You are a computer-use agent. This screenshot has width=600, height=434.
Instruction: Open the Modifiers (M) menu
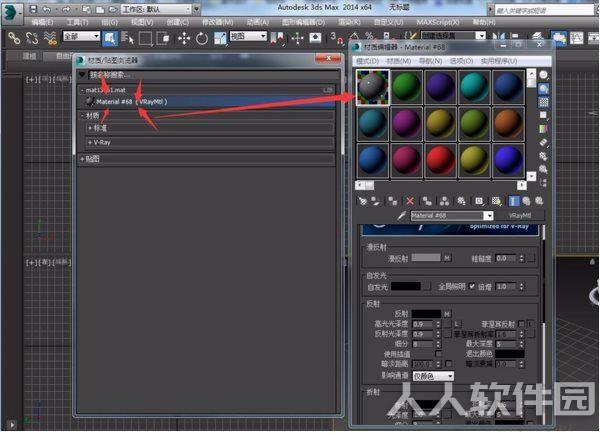point(217,22)
